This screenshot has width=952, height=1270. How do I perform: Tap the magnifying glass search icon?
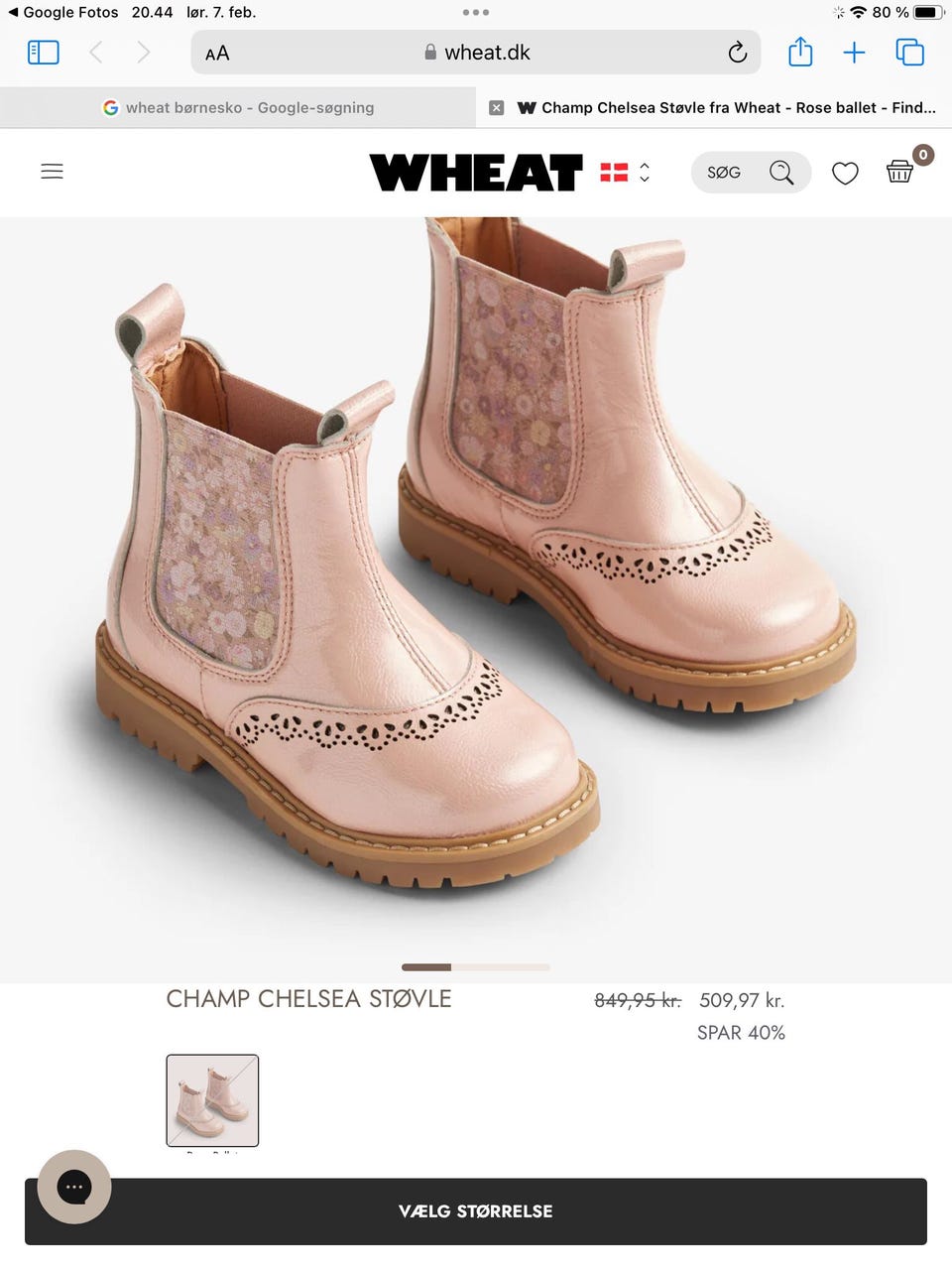point(781,173)
